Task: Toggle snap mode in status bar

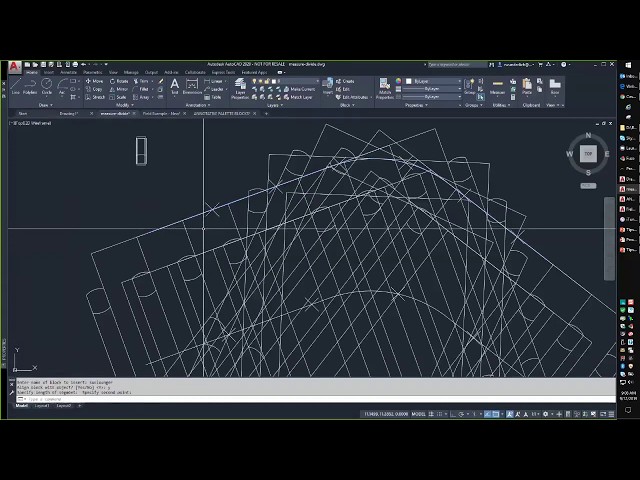Action: 440,414
